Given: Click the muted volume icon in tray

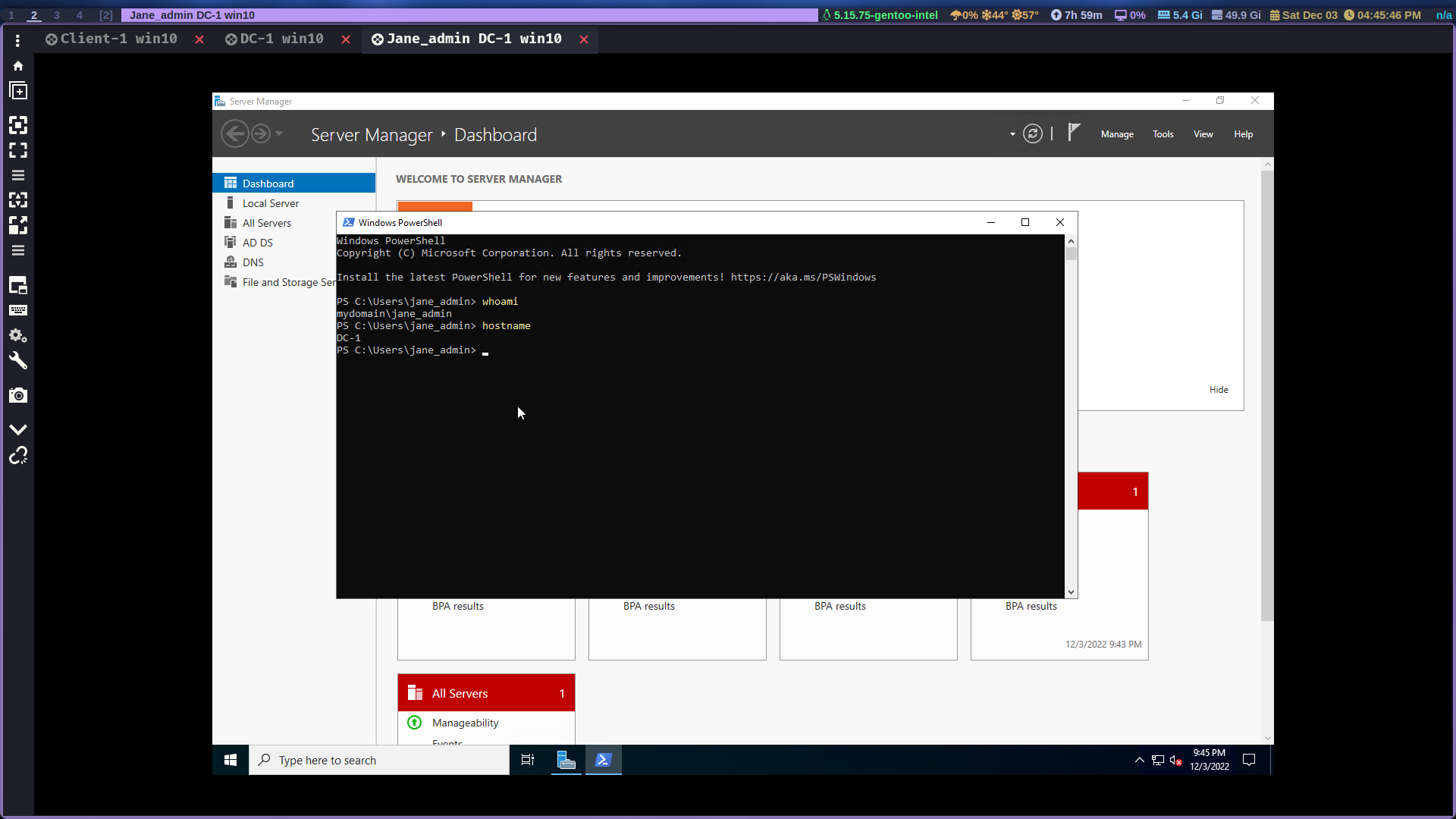Looking at the screenshot, I should click(x=1175, y=760).
